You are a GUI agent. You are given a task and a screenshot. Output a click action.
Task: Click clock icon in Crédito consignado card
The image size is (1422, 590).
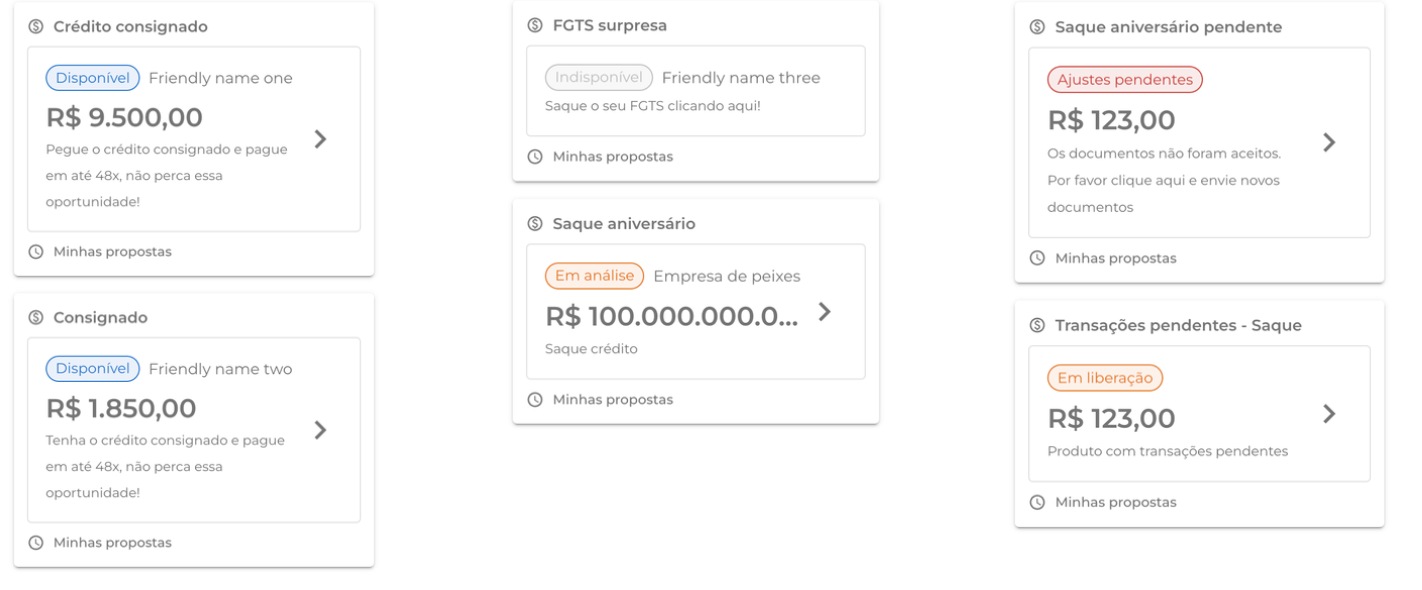[x=36, y=252]
